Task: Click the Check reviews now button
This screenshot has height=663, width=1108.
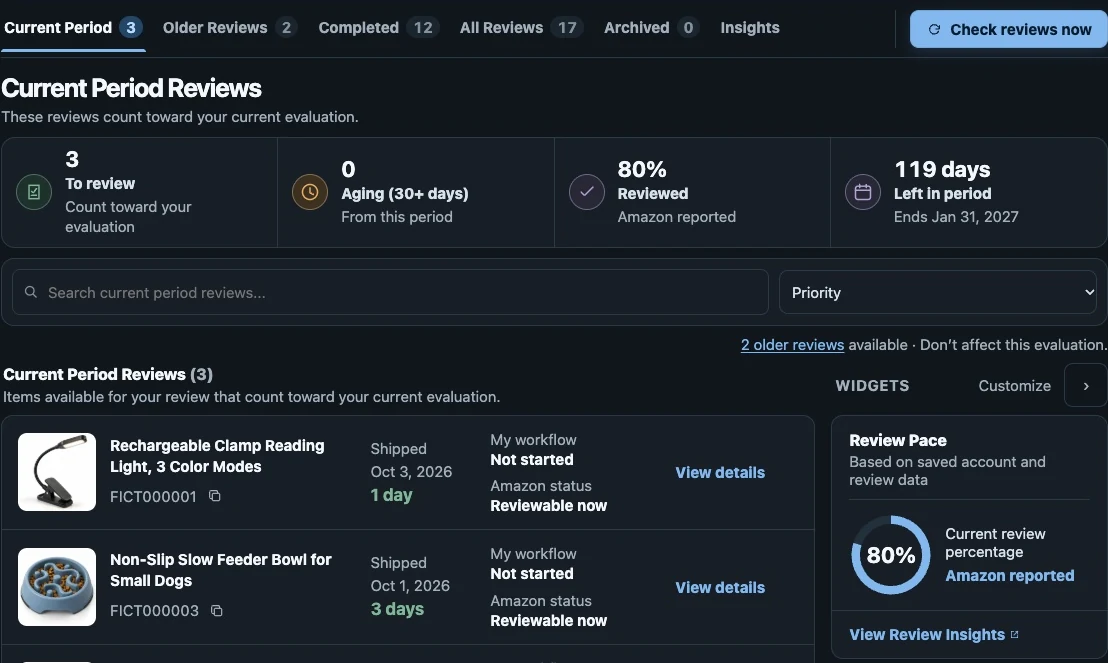Action: click(1008, 29)
